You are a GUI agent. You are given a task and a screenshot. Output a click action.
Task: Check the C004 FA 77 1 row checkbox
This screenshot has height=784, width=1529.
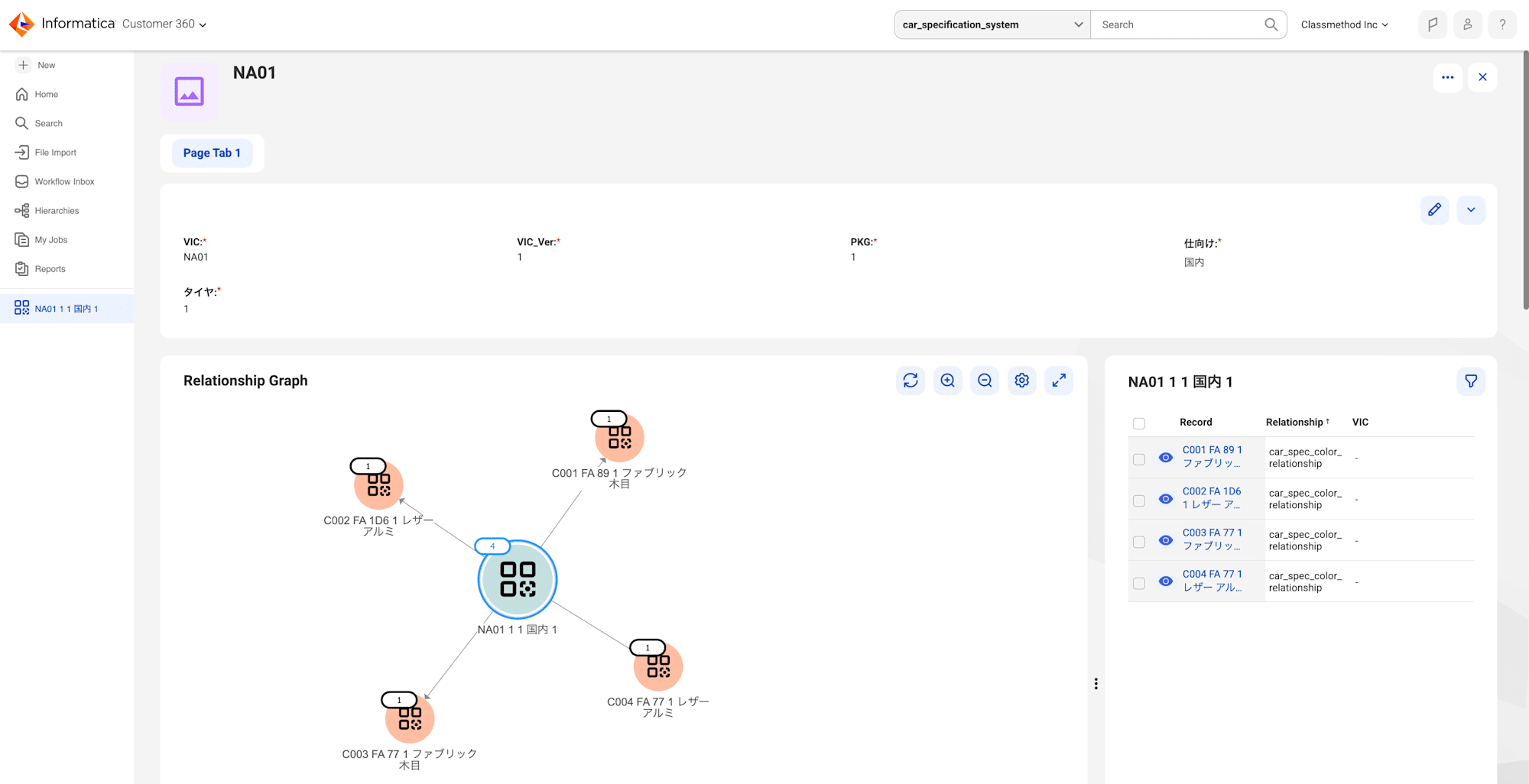(1139, 583)
